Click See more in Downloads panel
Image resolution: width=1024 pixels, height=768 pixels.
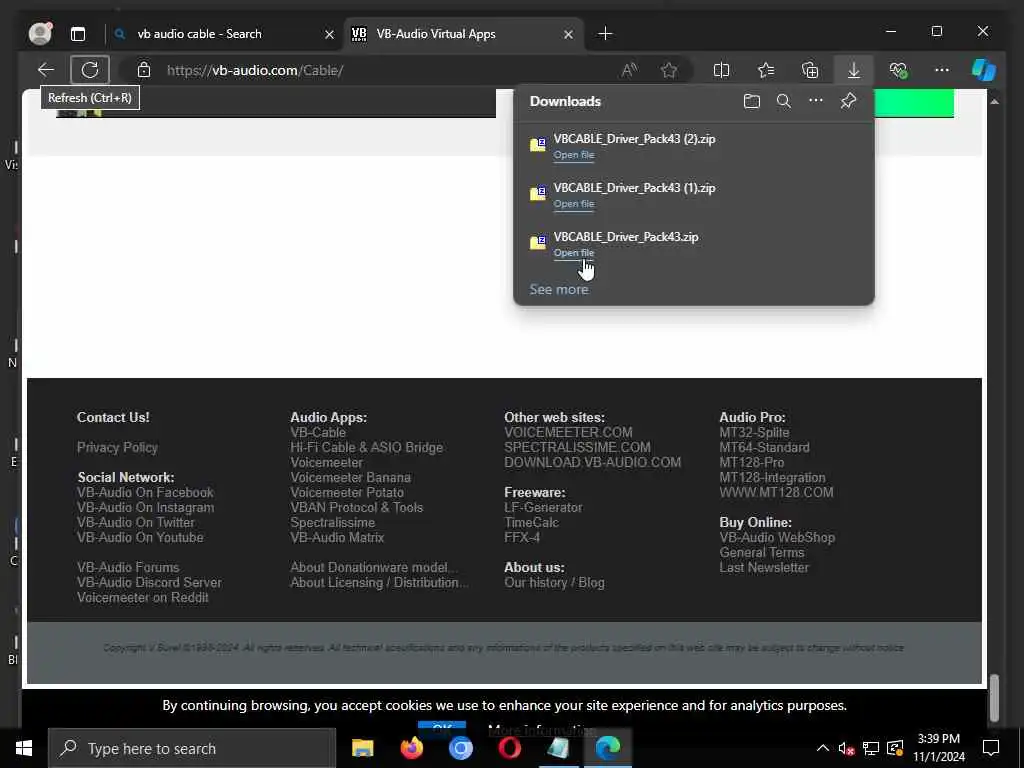pos(558,289)
